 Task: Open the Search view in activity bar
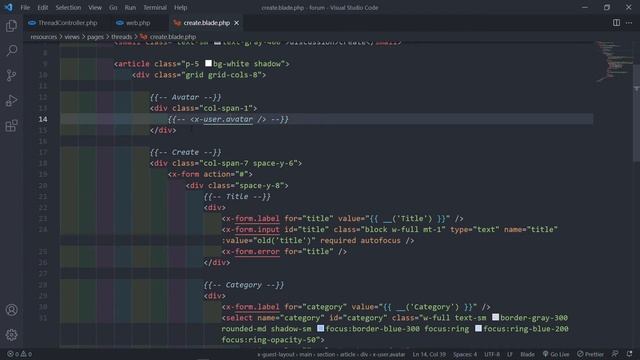(11, 51)
